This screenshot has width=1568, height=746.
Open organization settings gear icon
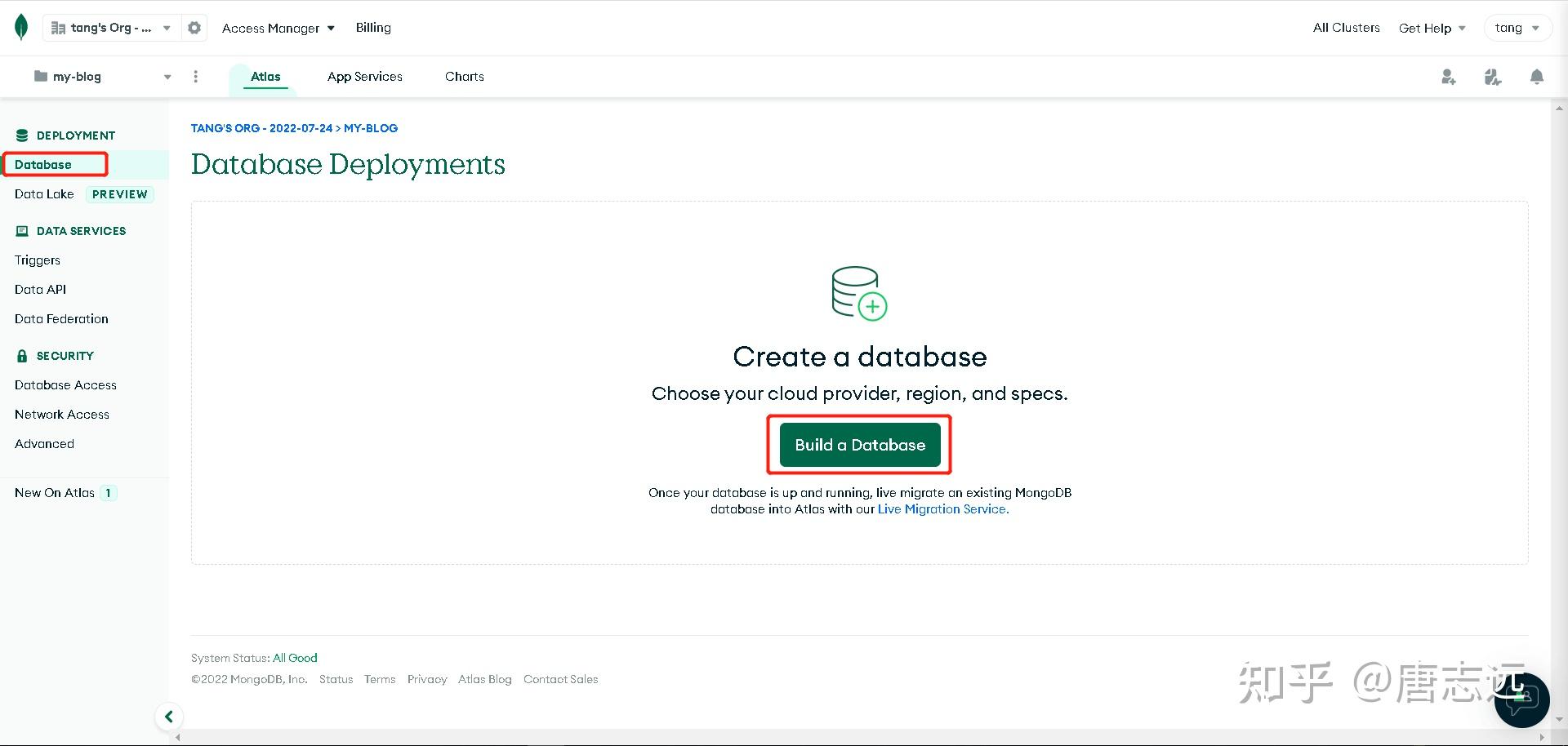(194, 28)
